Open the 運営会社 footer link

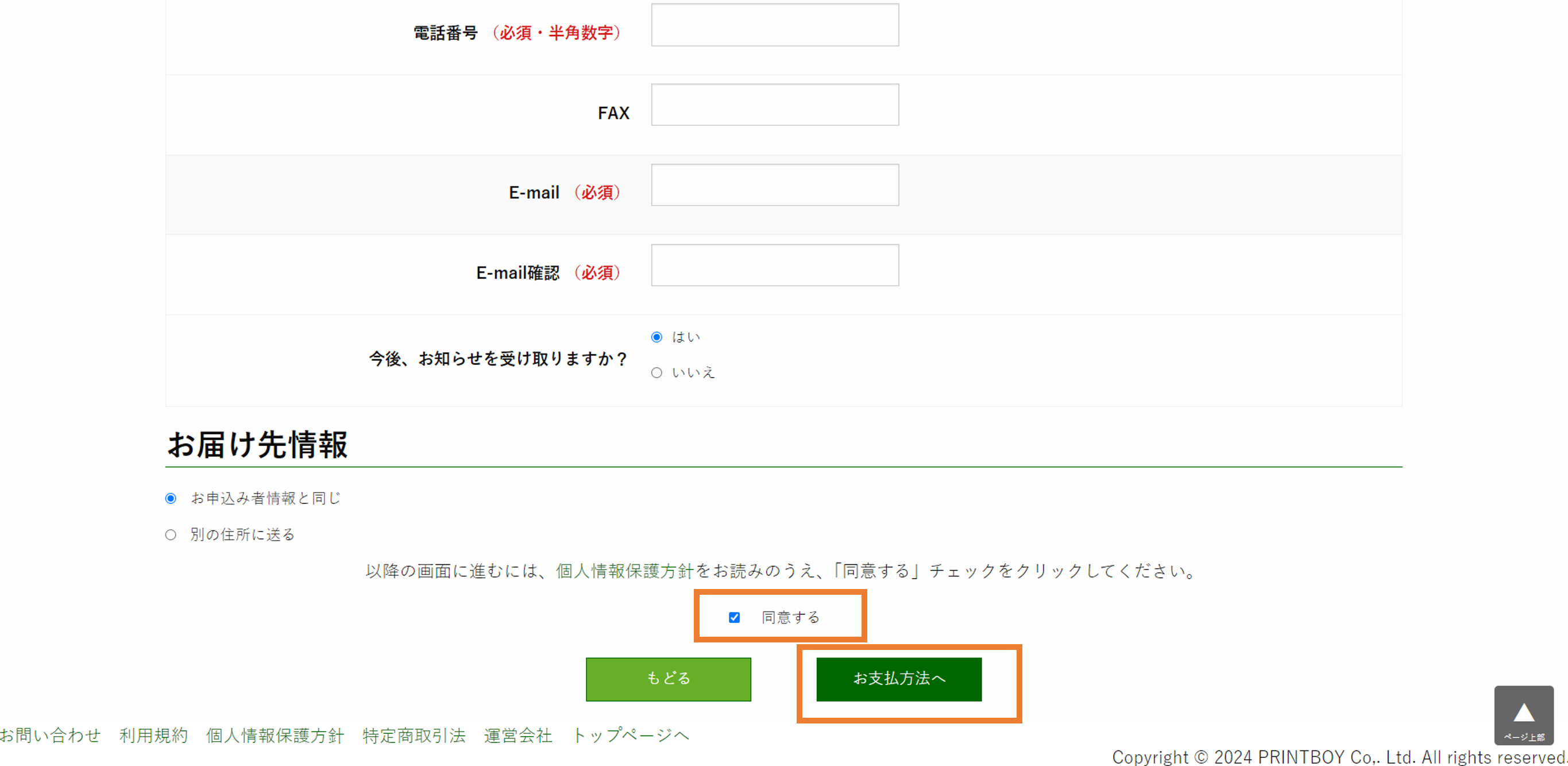518,735
